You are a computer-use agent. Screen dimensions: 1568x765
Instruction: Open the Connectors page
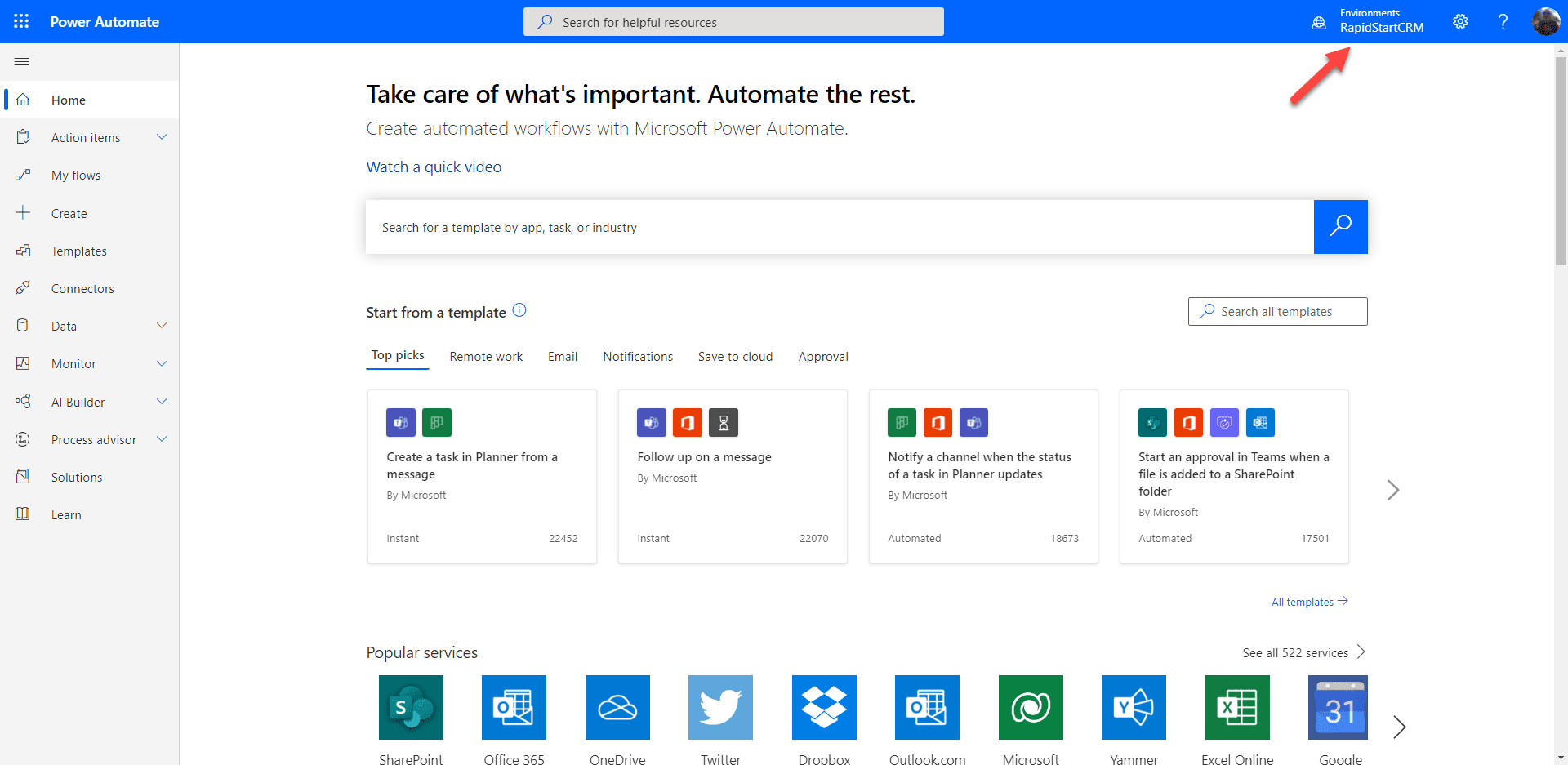[82, 288]
